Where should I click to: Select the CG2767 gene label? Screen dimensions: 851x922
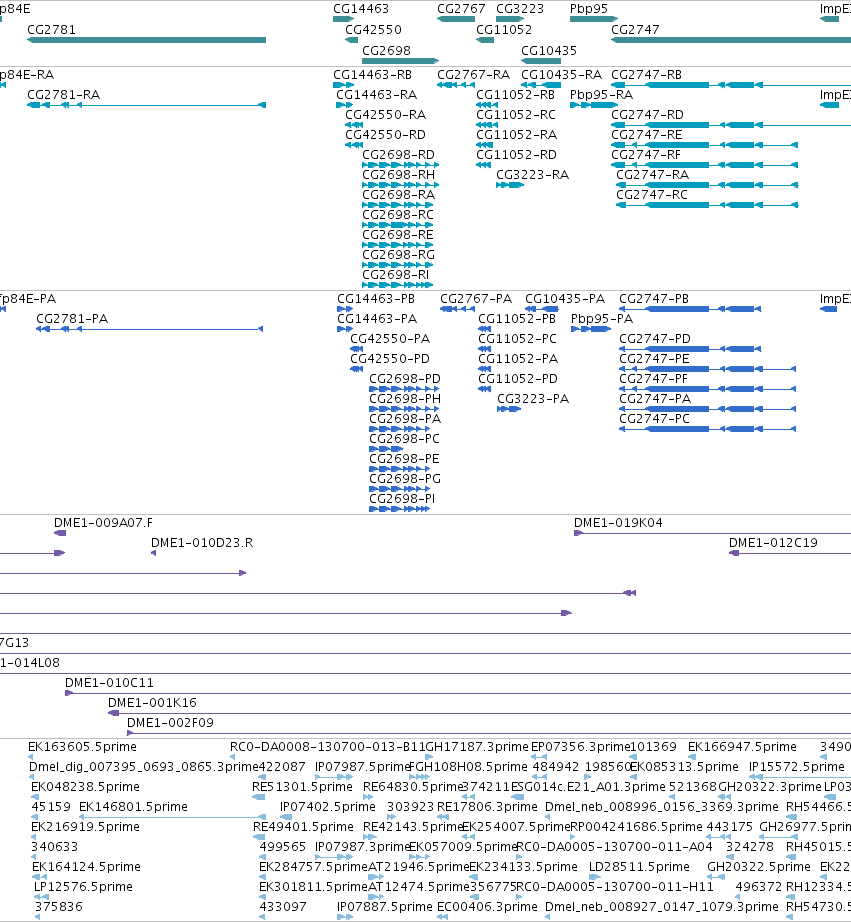pos(461,9)
